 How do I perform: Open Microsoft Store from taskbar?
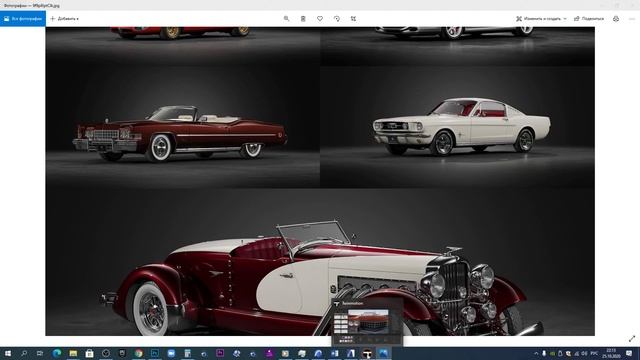[89, 353]
